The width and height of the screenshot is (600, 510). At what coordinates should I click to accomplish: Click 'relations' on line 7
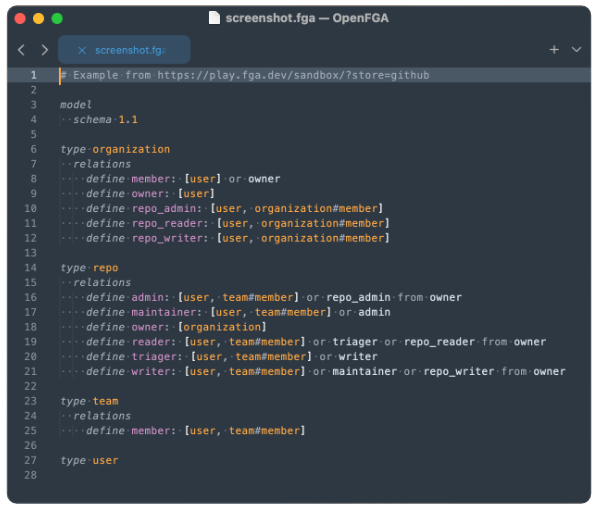pyautogui.click(x=102, y=164)
